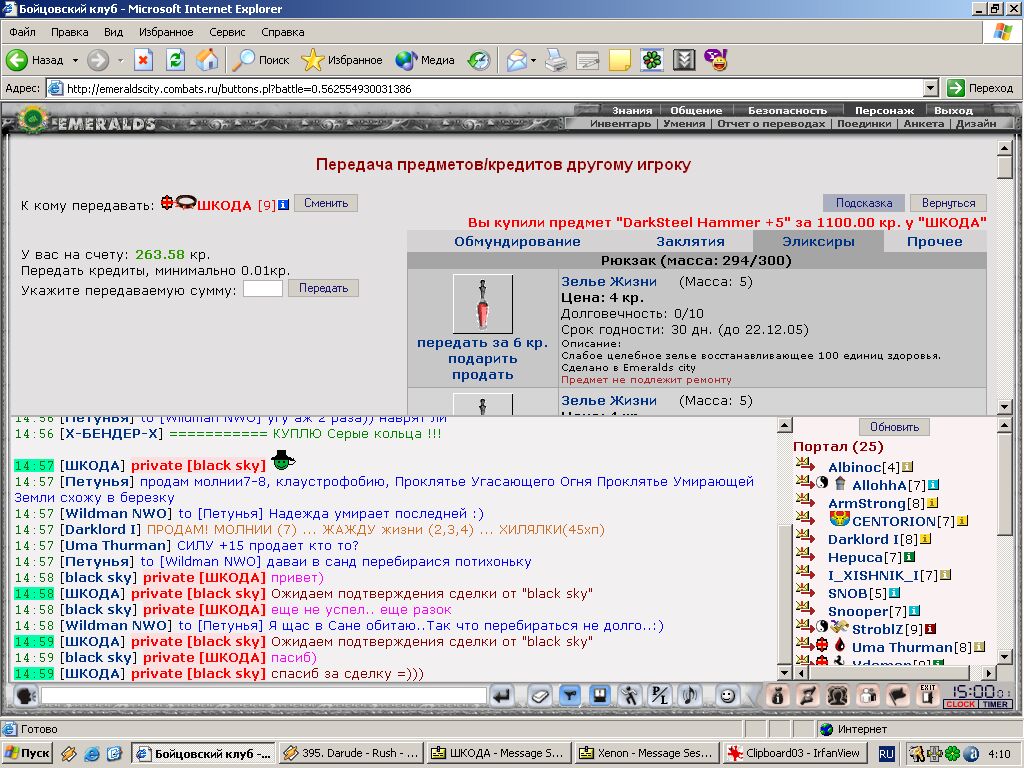Open the Mail button dropdown arrow
This screenshot has height=768, width=1024.
[x=534, y=60]
